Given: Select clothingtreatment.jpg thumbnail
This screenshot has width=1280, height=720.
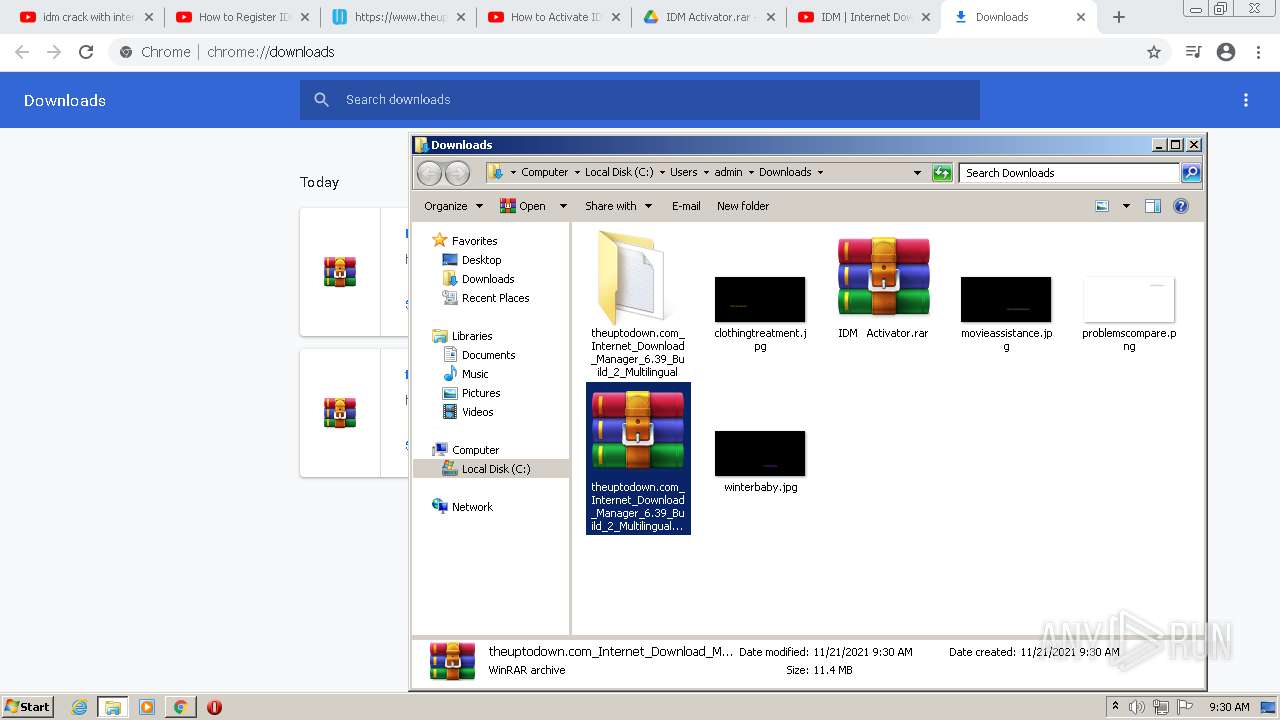Looking at the screenshot, I should click(760, 300).
